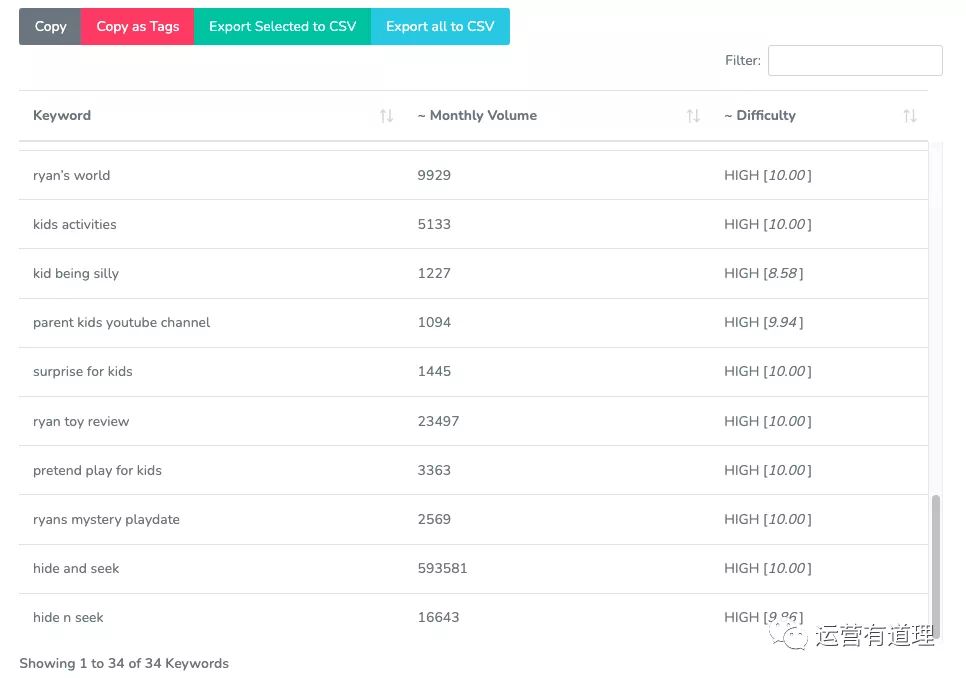This screenshot has width=966, height=678.
Task: Select the "hide and seek" row
Action: coord(473,568)
